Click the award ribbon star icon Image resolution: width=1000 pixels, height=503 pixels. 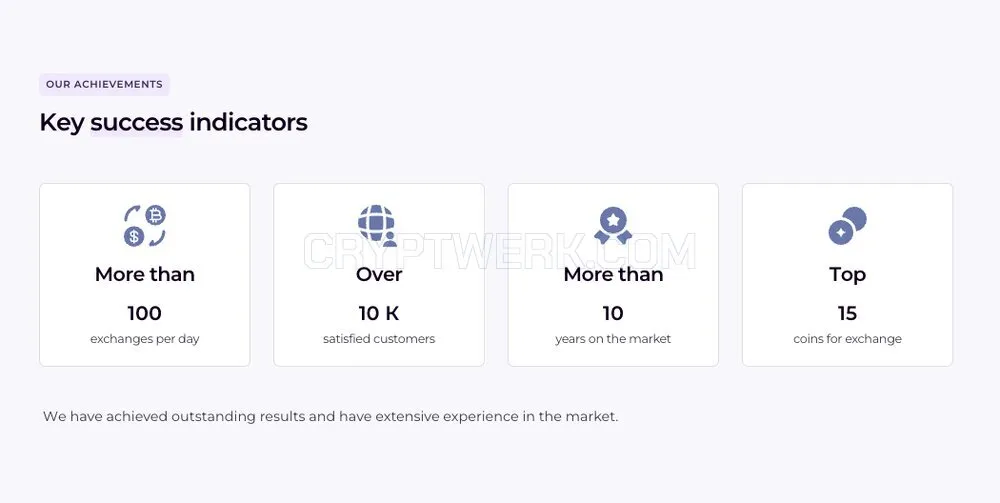tap(613, 226)
